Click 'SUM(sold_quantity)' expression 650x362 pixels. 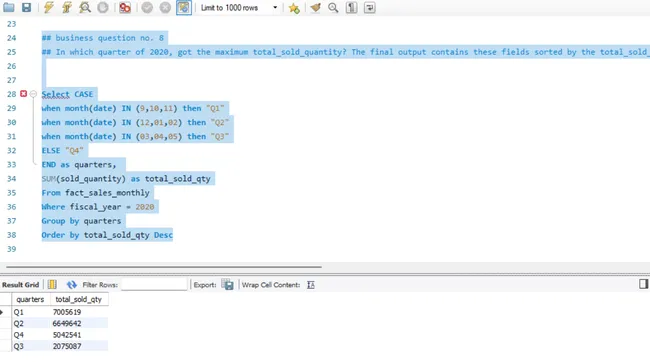(x=83, y=179)
